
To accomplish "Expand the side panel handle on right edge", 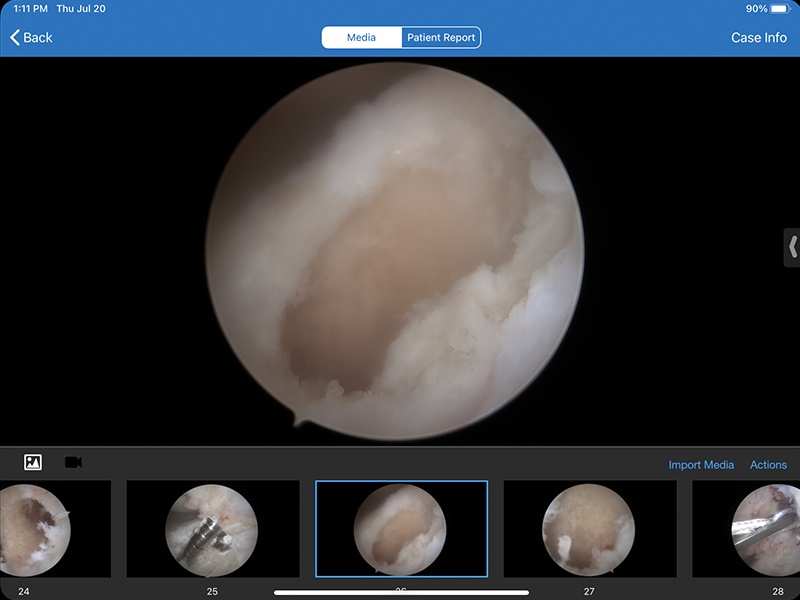I will (x=792, y=247).
